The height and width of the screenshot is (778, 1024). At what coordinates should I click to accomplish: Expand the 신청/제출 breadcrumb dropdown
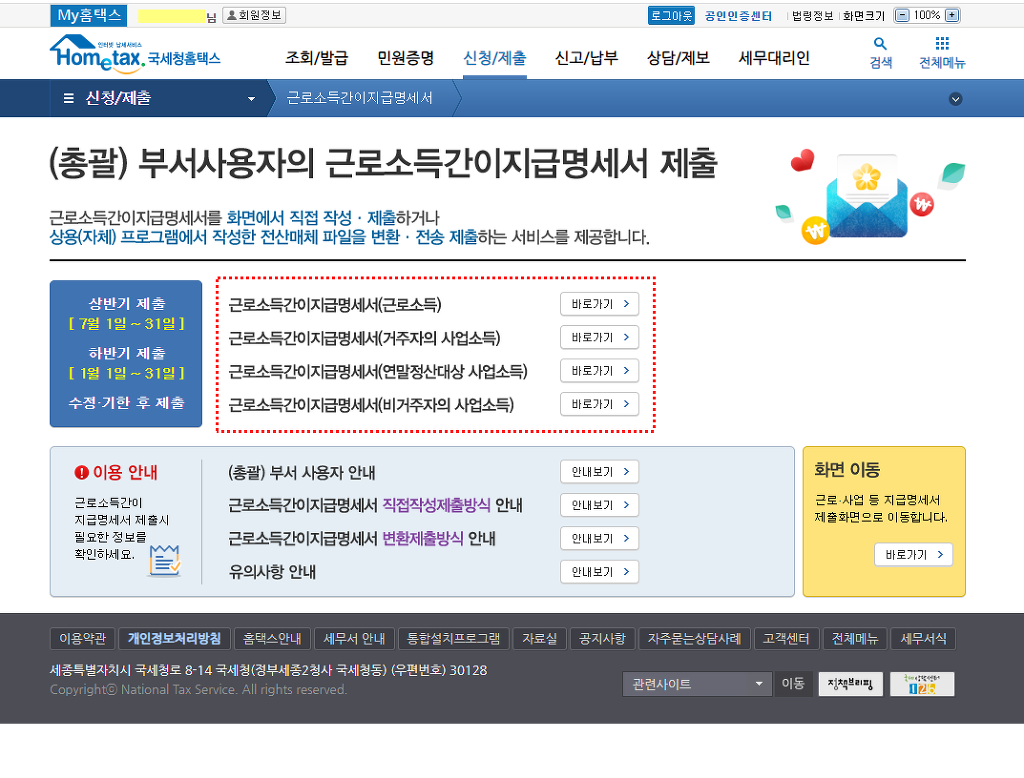[x=252, y=99]
